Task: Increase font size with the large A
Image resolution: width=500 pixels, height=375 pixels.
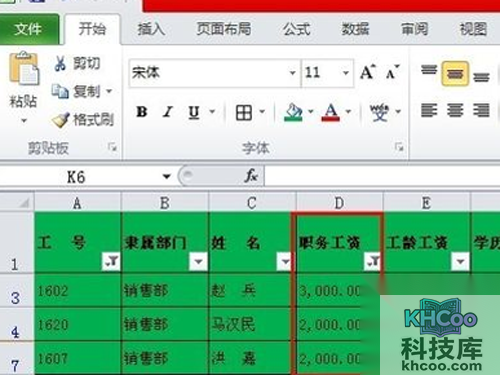Action: tap(368, 72)
